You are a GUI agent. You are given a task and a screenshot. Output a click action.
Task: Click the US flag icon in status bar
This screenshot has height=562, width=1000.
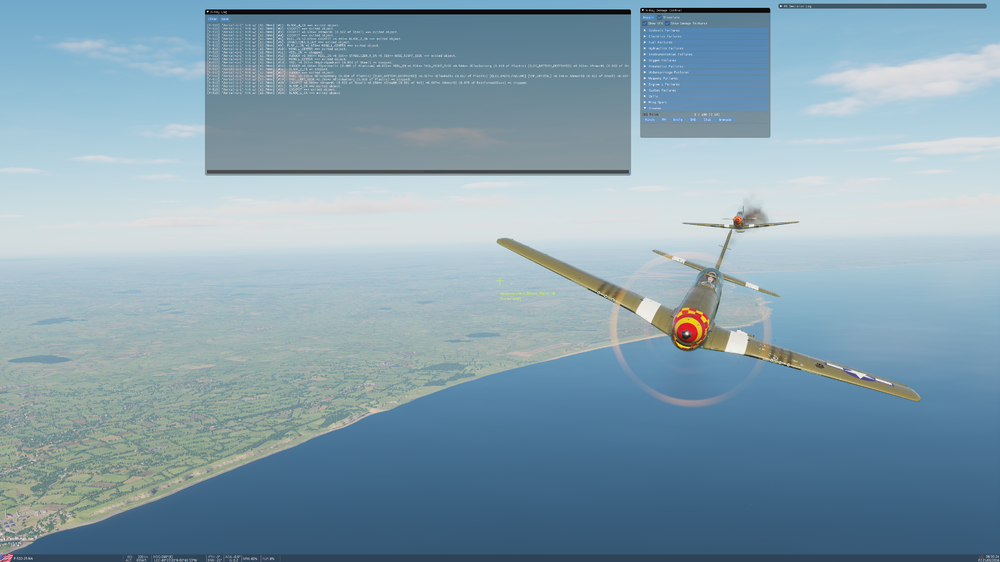[6, 558]
